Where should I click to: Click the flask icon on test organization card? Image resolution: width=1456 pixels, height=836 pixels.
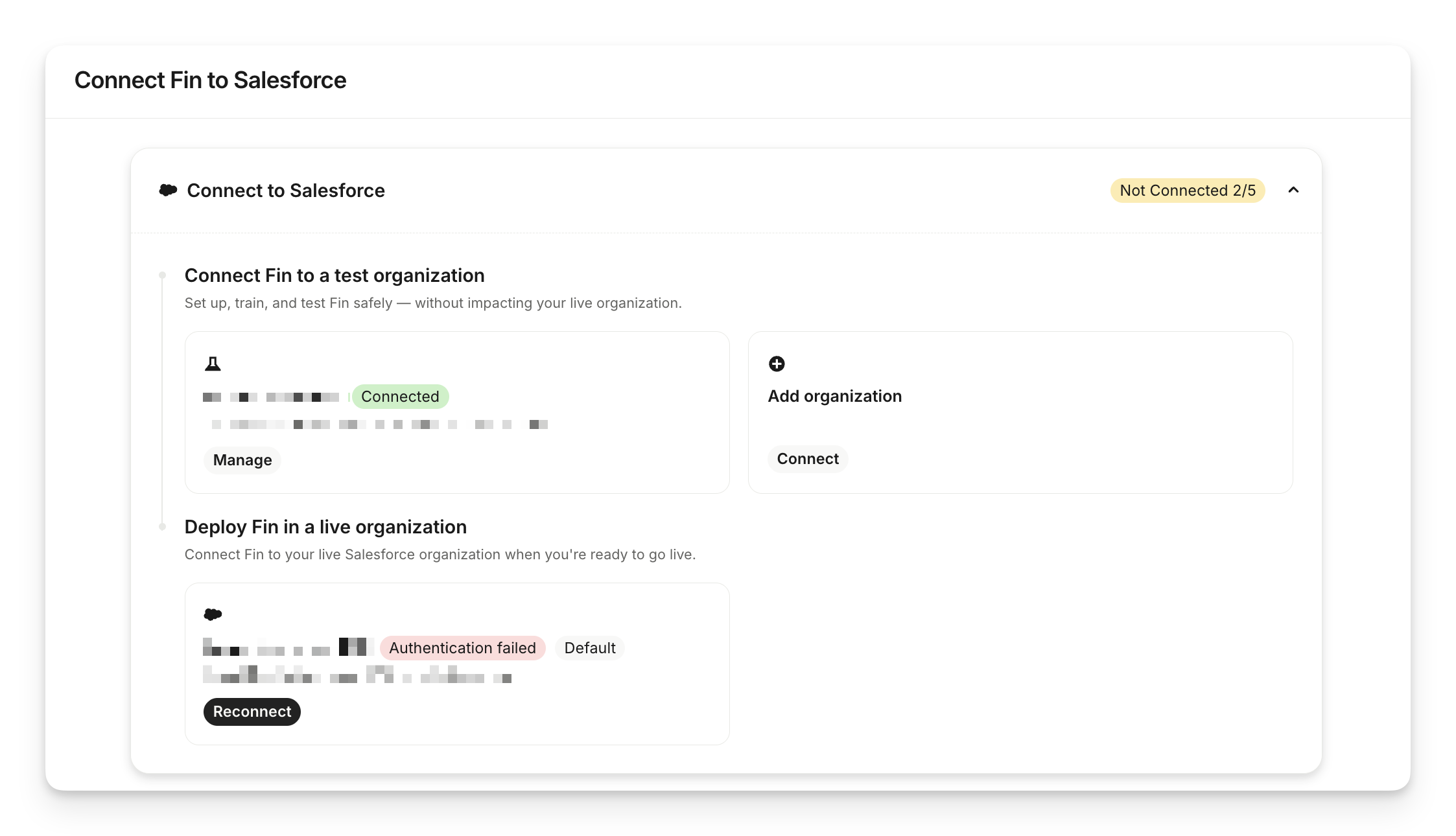(213, 364)
